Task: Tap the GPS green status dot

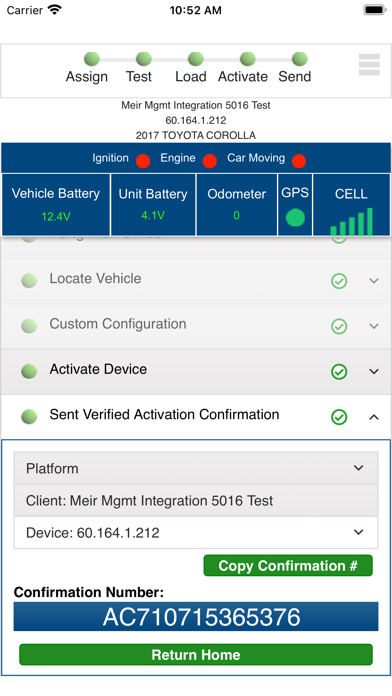Action: [x=295, y=218]
